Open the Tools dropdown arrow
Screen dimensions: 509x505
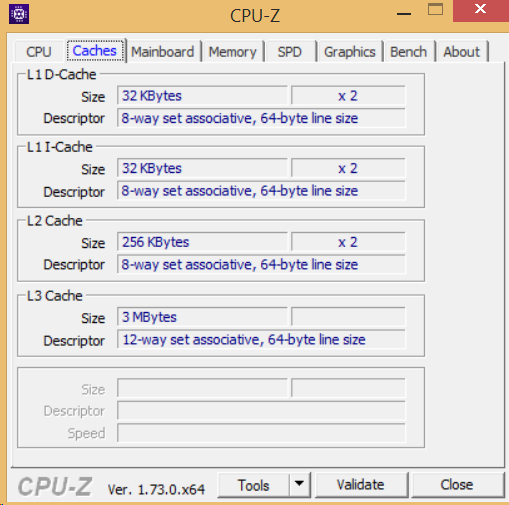tap(299, 484)
